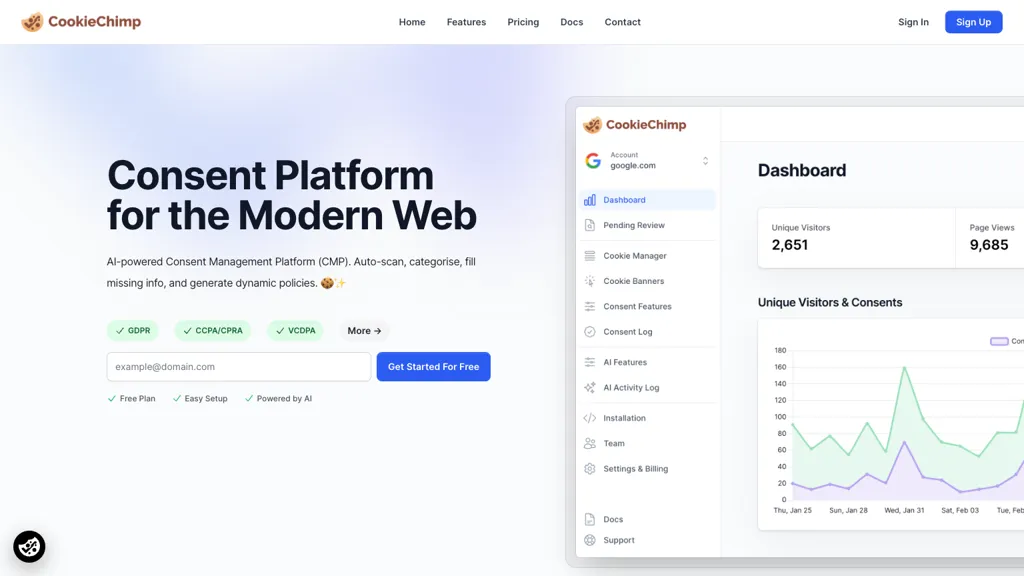Click the CookieChimp logo in dashboard sidebar

(x=635, y=125)
